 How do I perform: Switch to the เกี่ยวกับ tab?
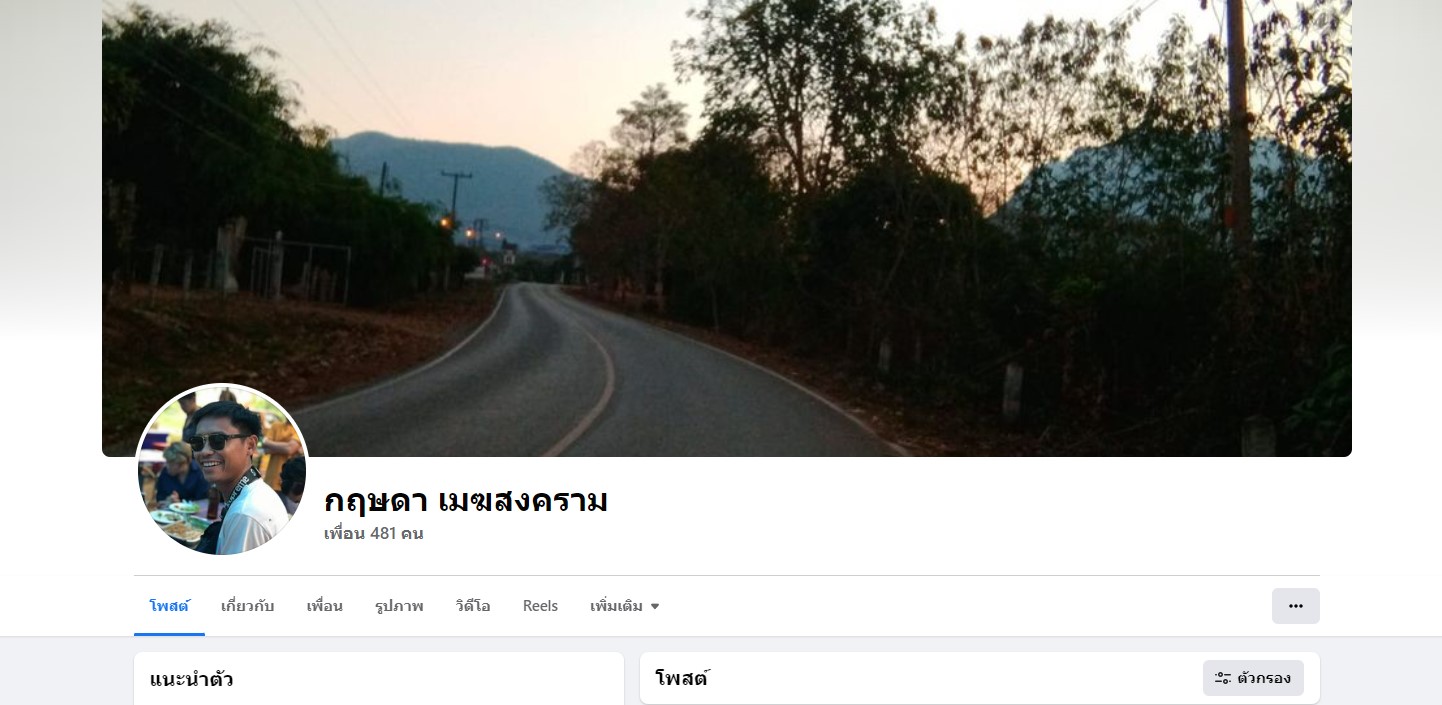pyautogui.click(x=248, y=606)
